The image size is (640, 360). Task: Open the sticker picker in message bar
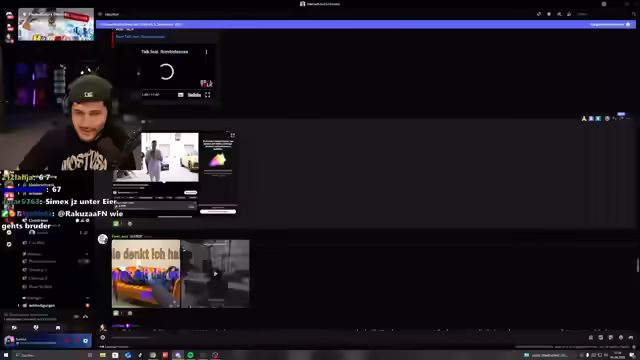(611, 338)
